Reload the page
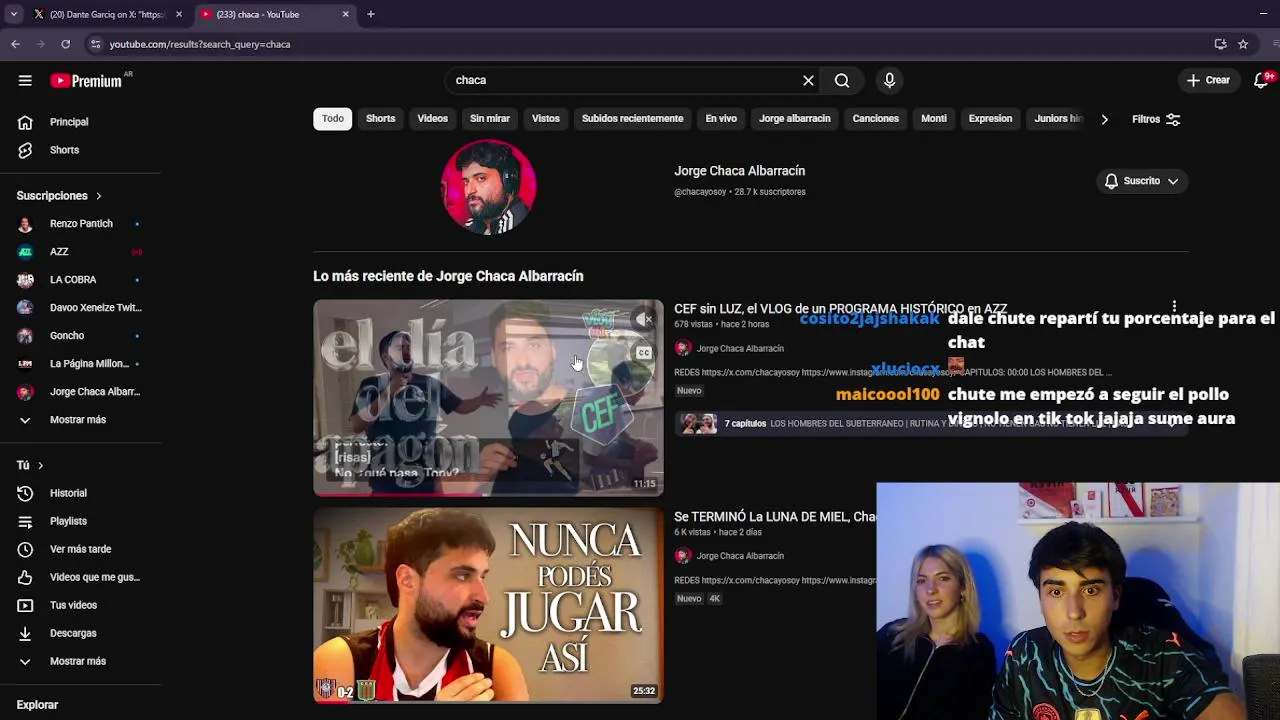Viewport: 1280px width, 720px height. [x=66, y=44]
